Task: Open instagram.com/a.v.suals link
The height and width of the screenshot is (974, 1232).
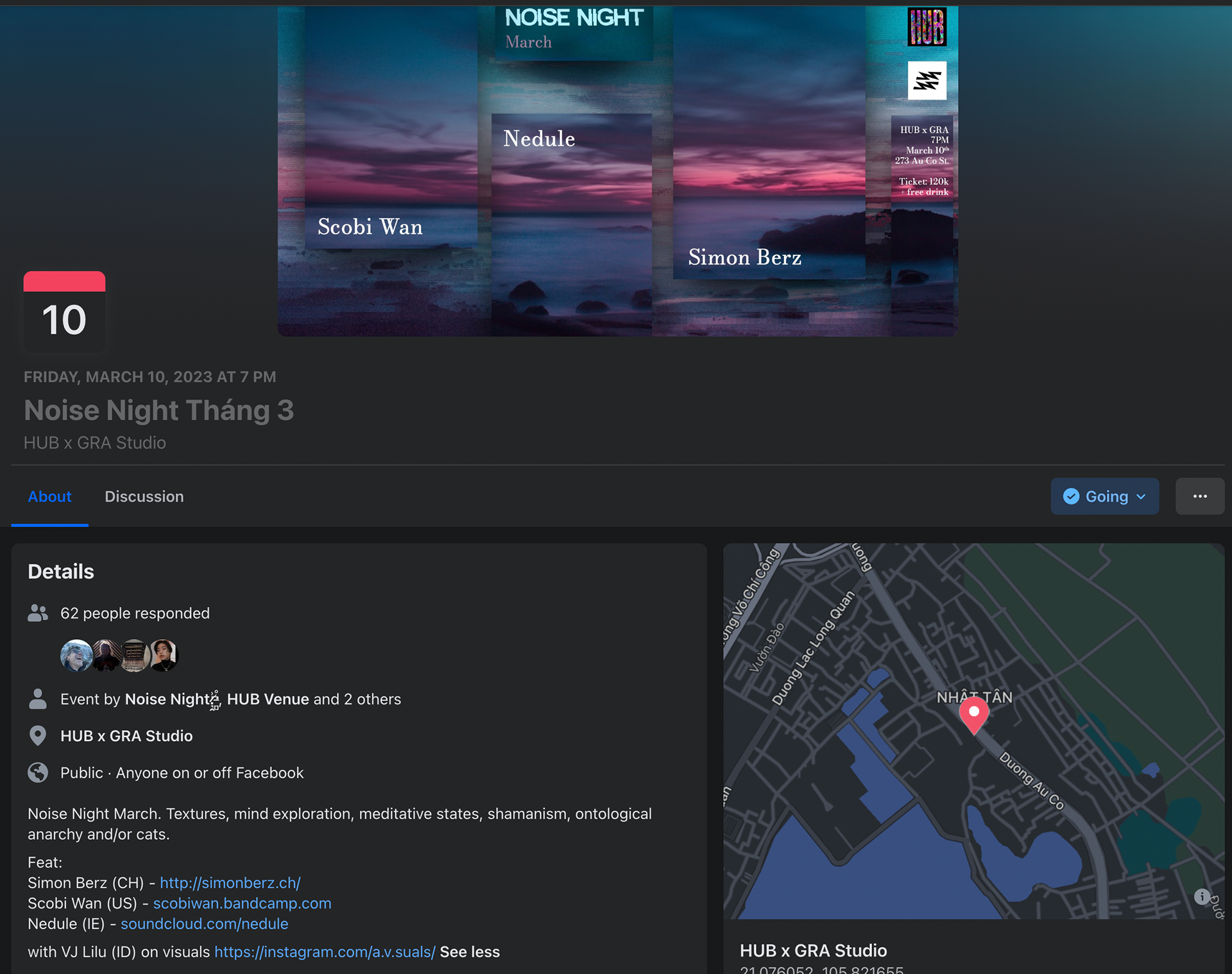Action: (325, 952)
